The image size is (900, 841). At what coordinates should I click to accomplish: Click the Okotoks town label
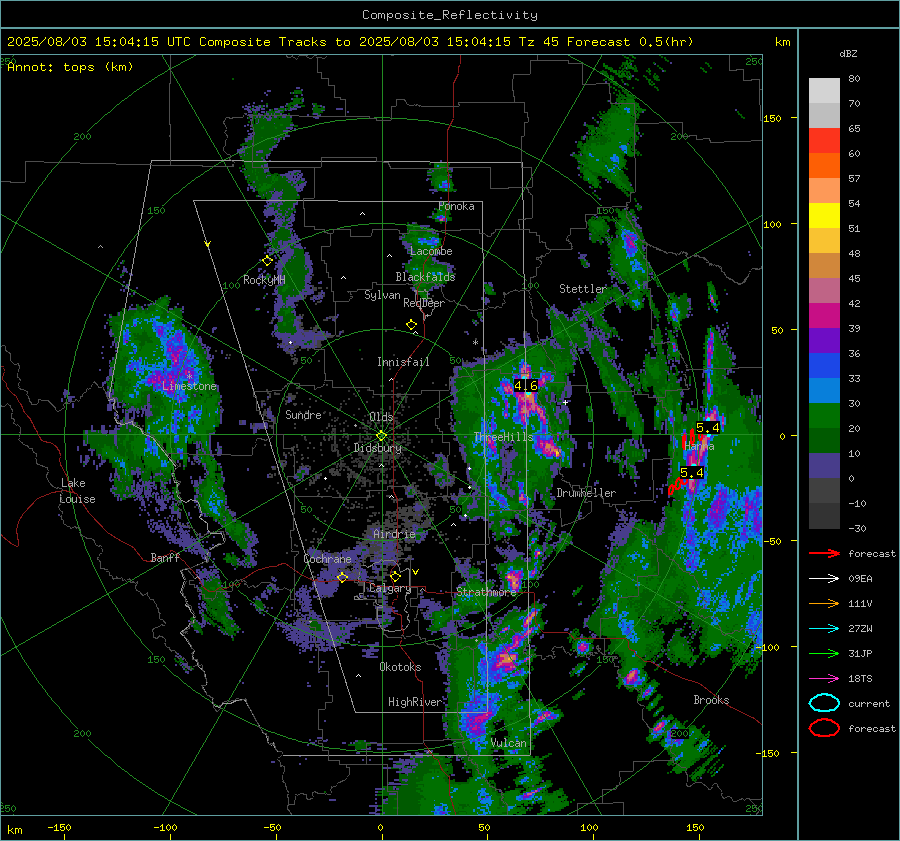(400, 667)
